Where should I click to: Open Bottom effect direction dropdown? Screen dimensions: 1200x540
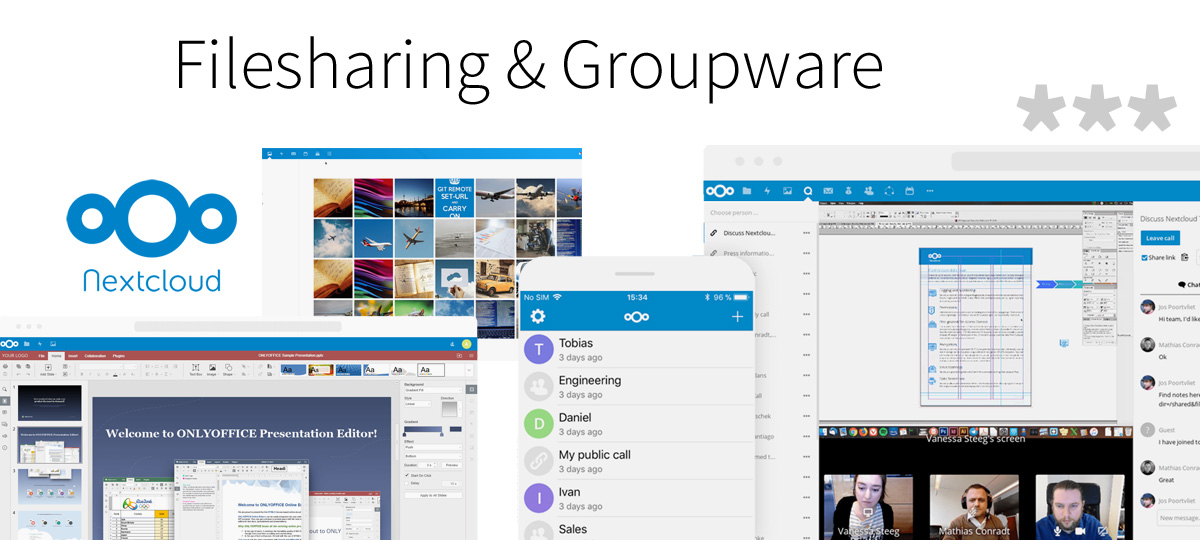coord(433,456)
